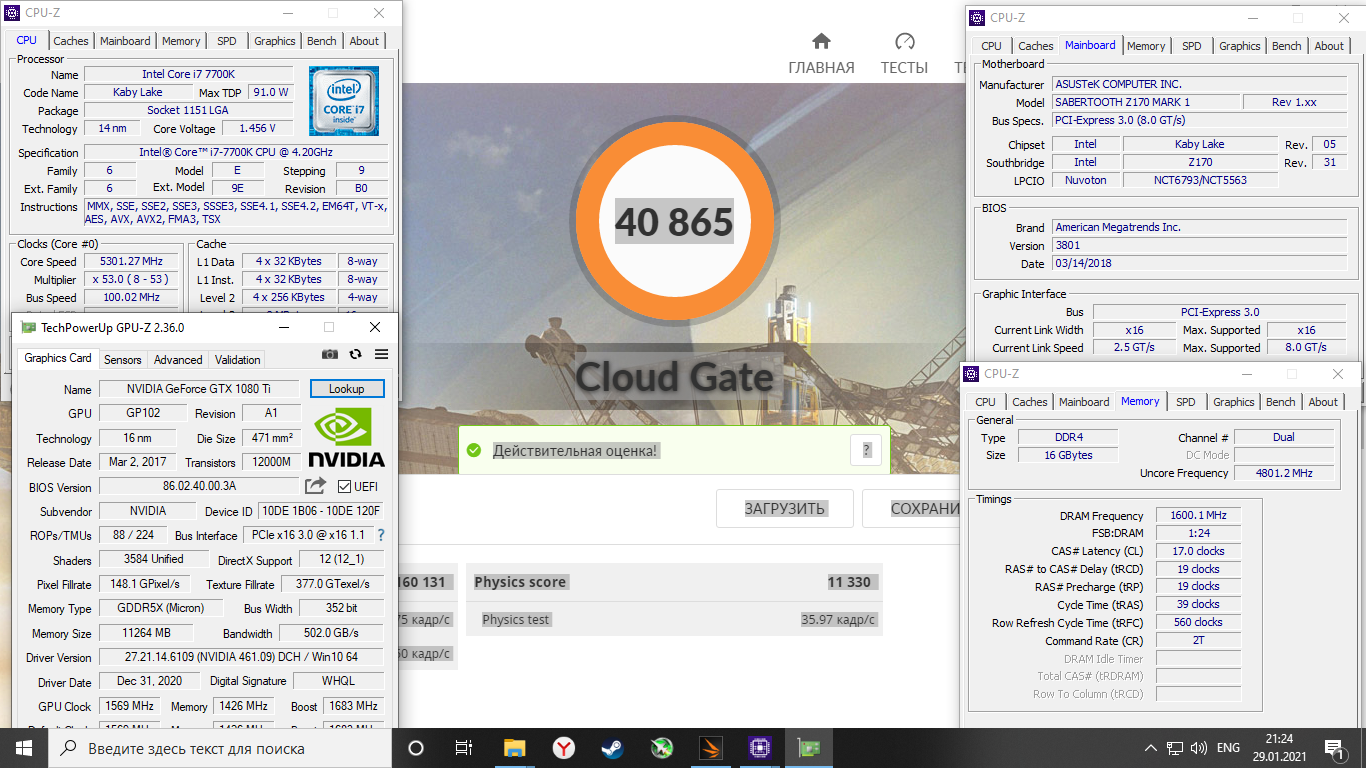The height and width of the screenshot is (768, 1366).
Task: Click the Physics test 35.97 кадр/с row
Action: [673, 619]
